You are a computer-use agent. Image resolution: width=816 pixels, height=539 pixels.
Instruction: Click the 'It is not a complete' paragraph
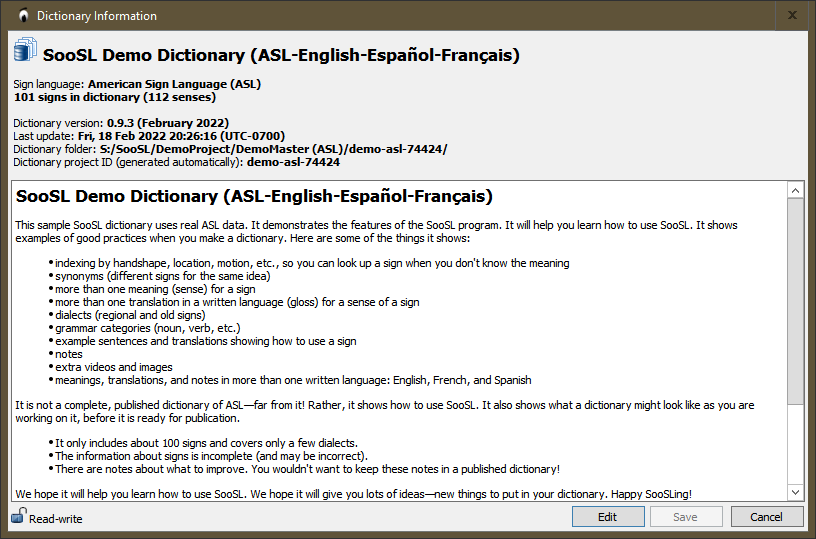(x=385, y=412)
